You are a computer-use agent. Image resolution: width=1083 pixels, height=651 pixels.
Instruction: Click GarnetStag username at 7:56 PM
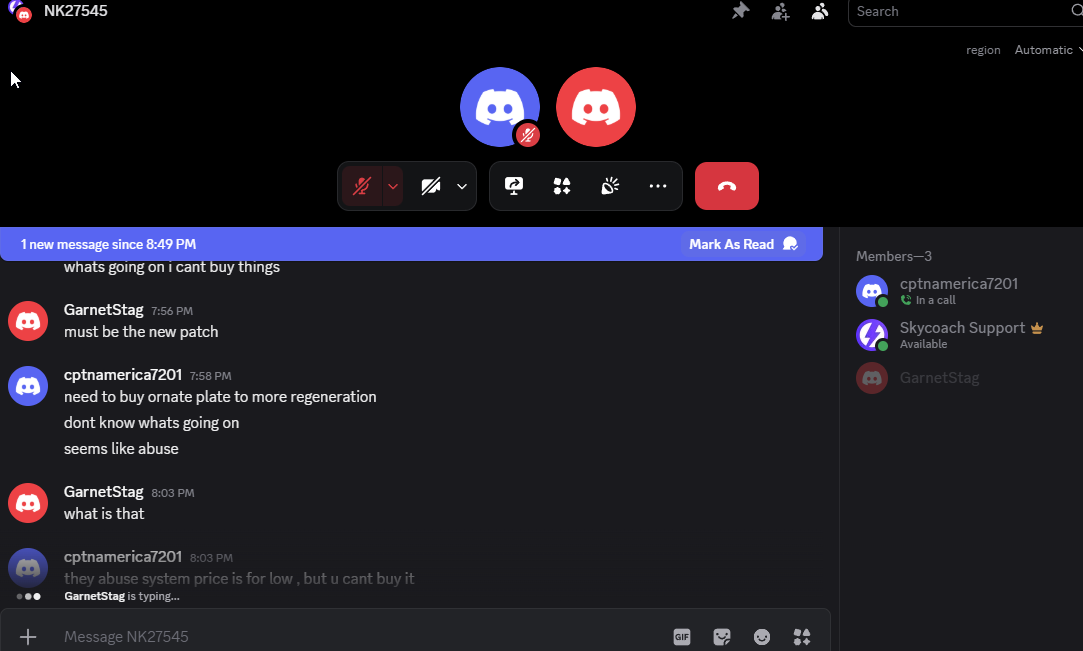[104, 310]
